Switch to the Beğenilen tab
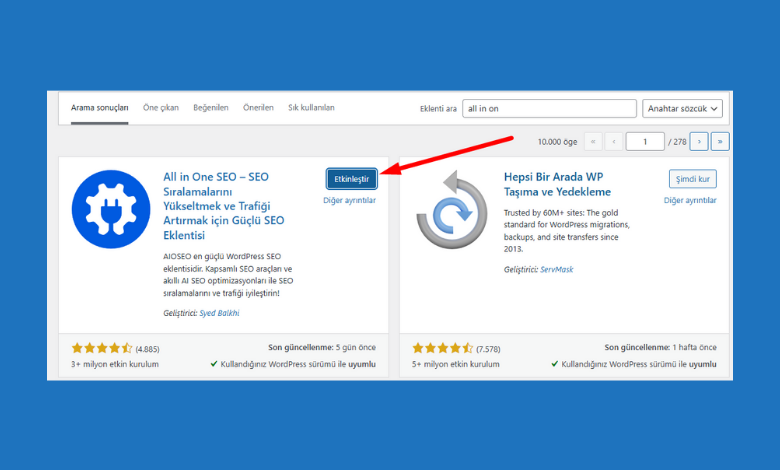 pyautogui.click(x=211, y=108)
